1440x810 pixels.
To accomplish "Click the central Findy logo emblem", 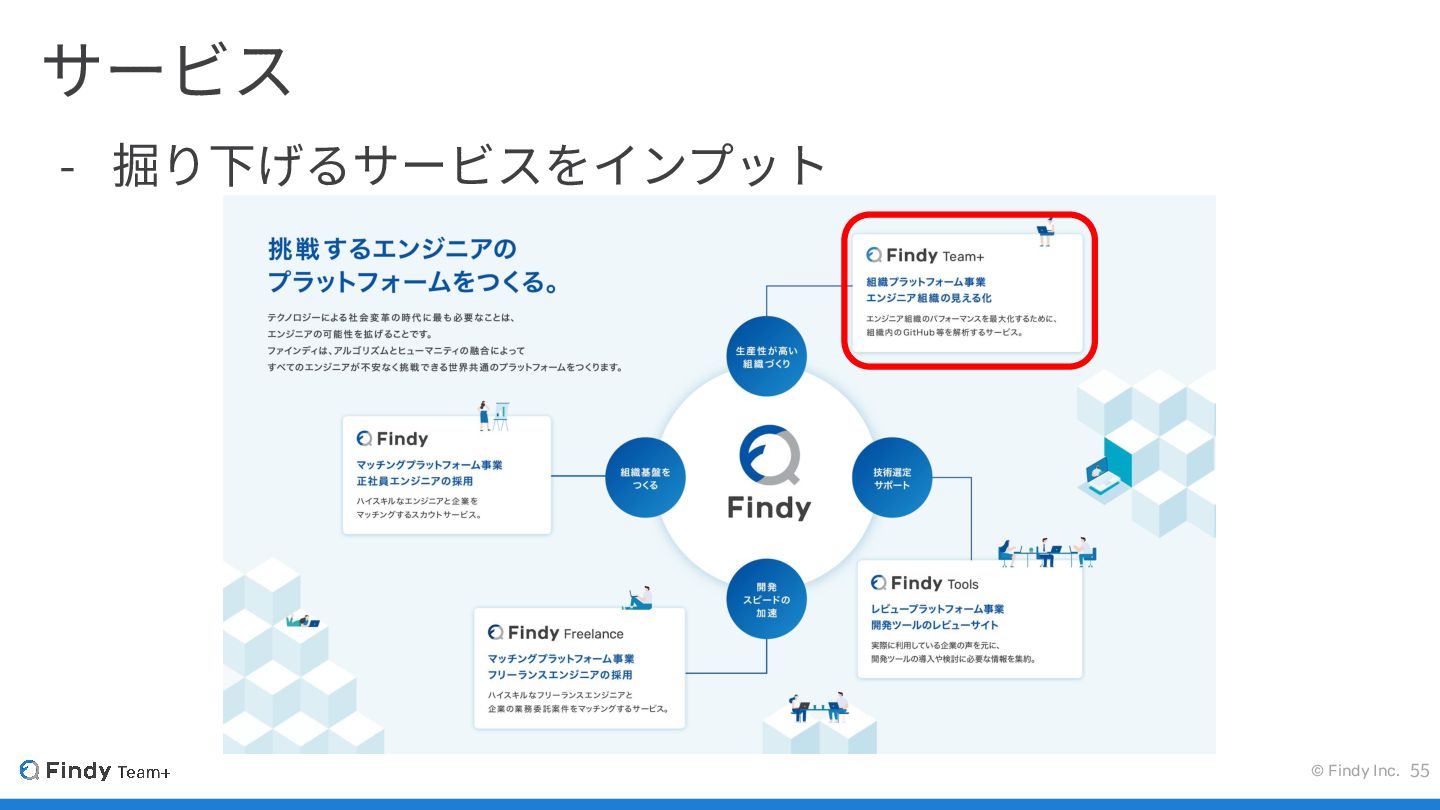I will click(769, 456).
